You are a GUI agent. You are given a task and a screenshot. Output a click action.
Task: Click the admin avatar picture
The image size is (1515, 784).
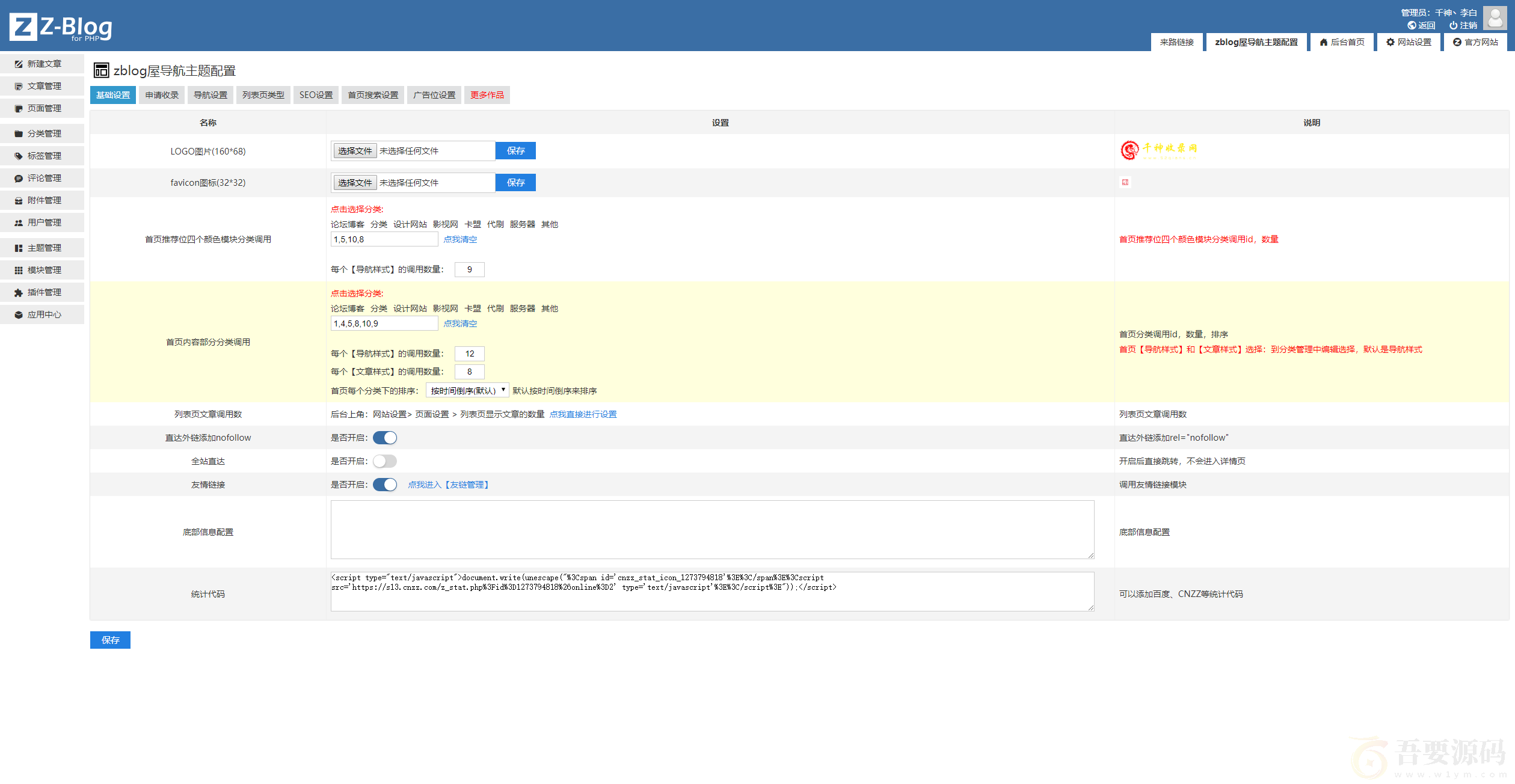coord(1495,18)
